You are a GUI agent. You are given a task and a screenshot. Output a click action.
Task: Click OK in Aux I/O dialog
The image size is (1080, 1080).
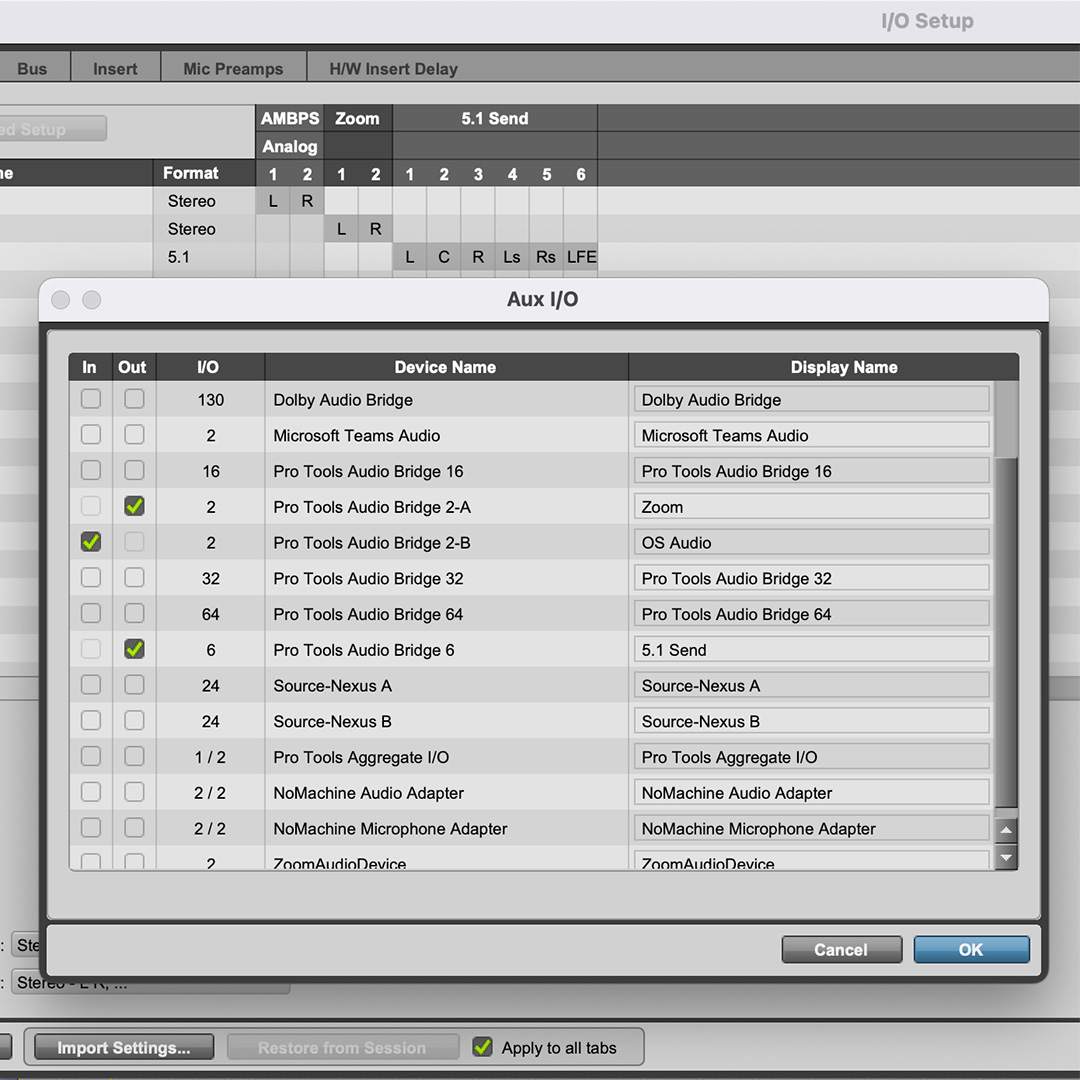(971, 949)
